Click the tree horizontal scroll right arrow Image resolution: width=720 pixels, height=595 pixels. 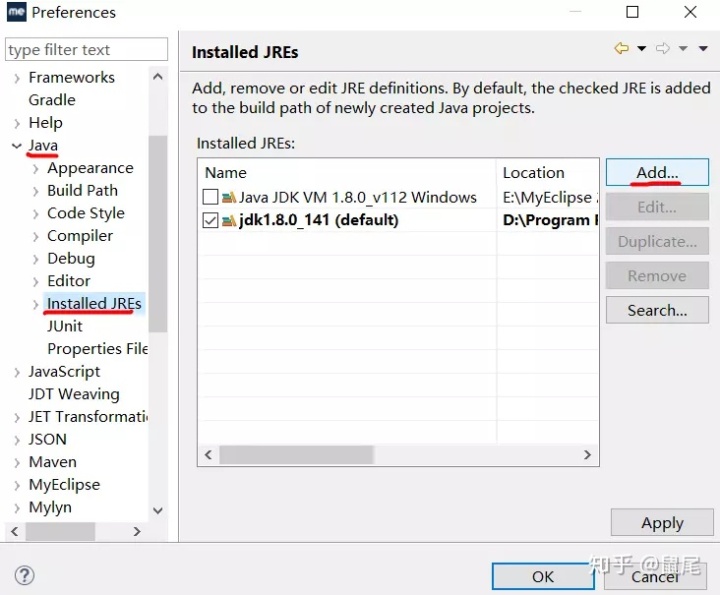[137, 532]
